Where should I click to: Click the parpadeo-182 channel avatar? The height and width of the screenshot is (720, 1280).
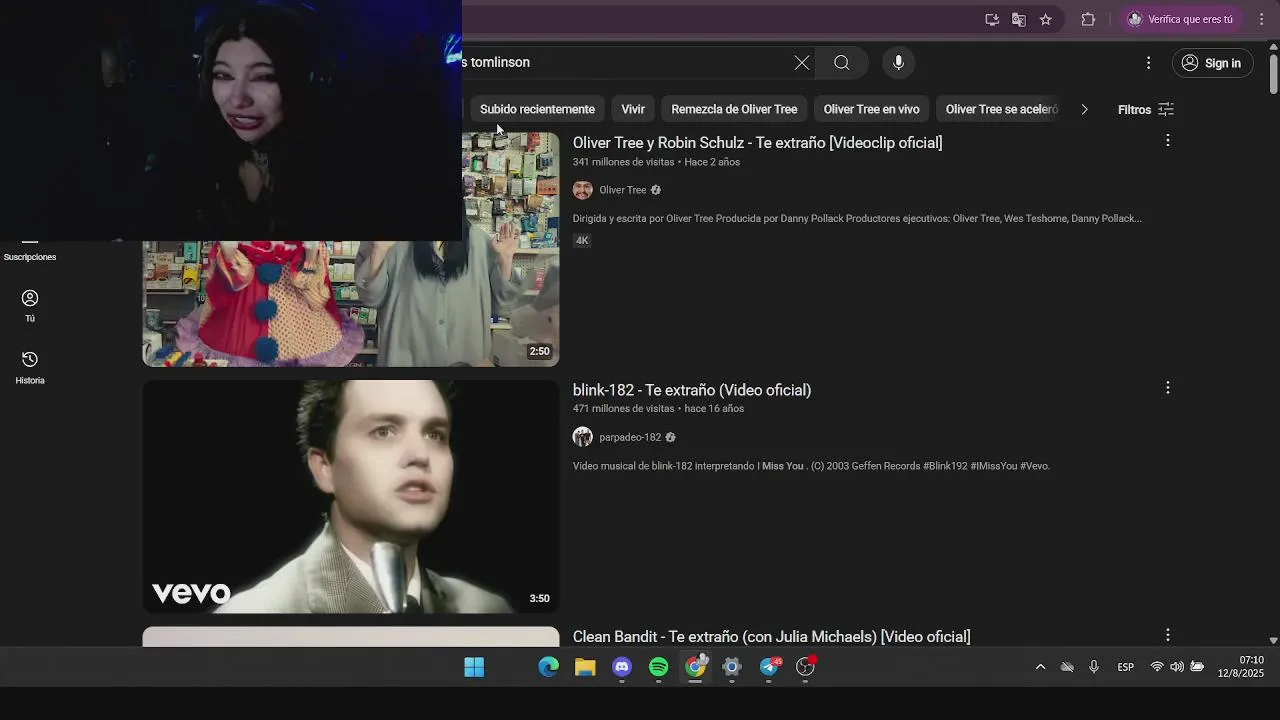pyautogui.click(x=583, y=437)
